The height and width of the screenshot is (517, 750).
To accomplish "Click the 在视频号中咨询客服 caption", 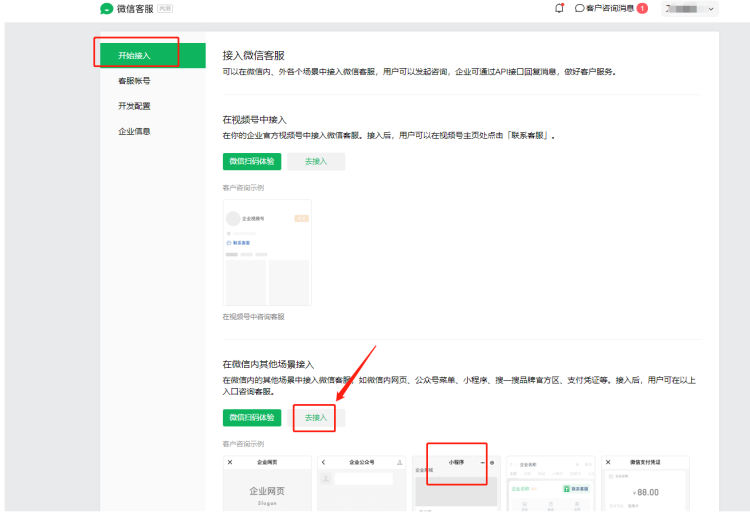I will coord(254,317).
